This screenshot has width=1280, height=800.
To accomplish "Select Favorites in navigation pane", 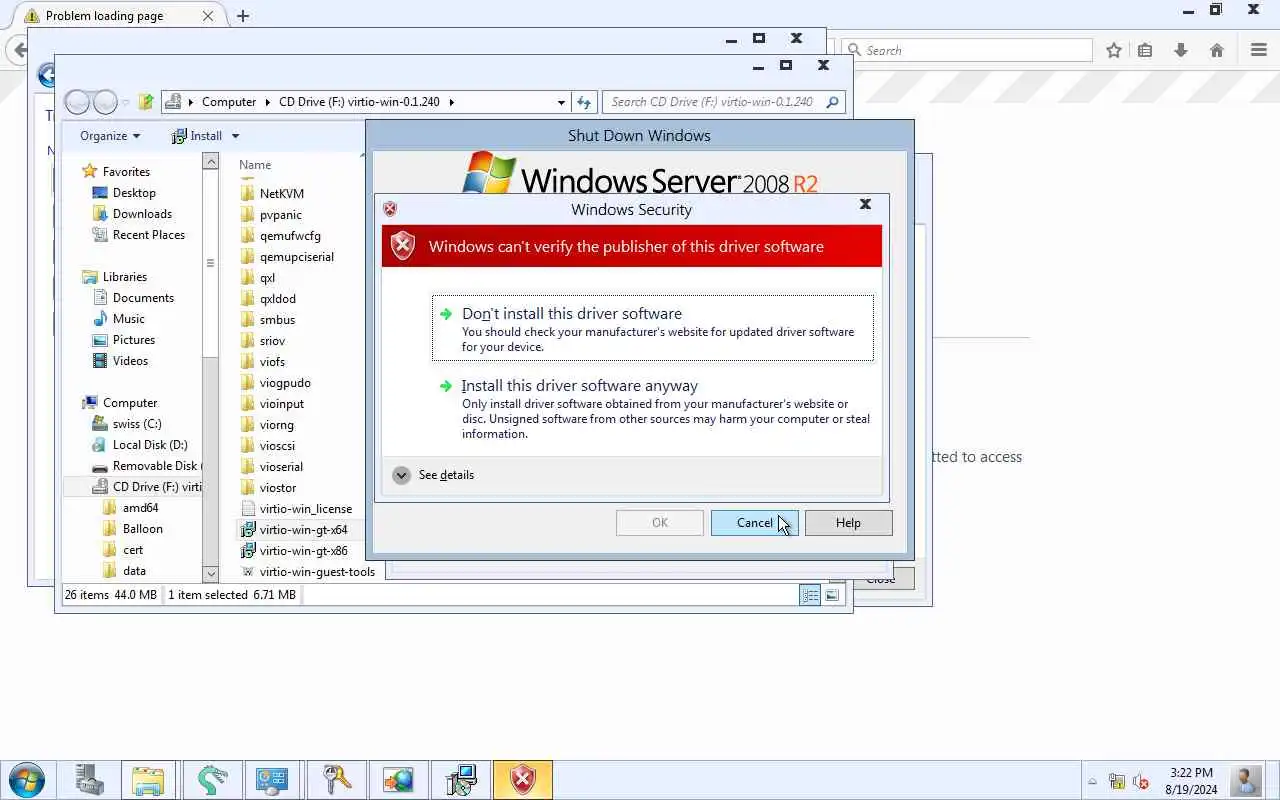I will coord(126,172).
